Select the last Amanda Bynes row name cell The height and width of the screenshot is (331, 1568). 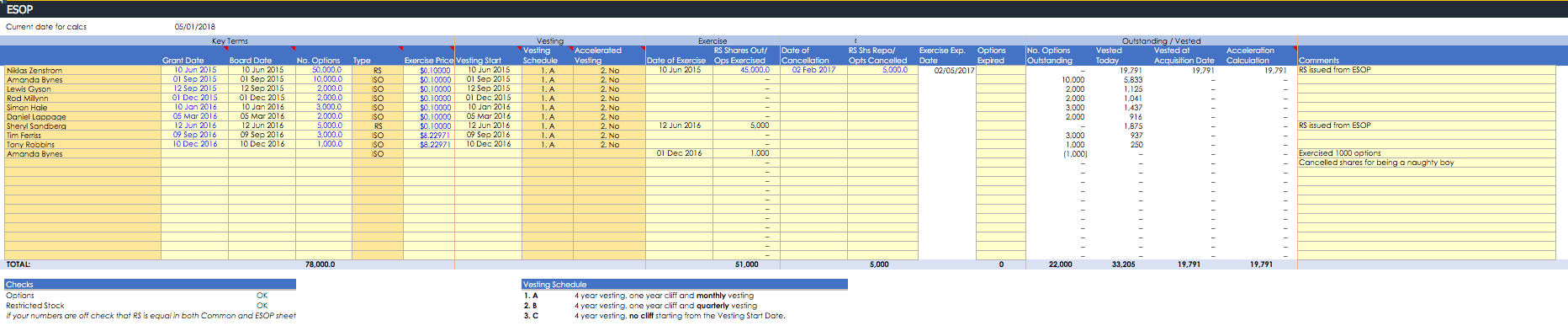pos(82,154)
